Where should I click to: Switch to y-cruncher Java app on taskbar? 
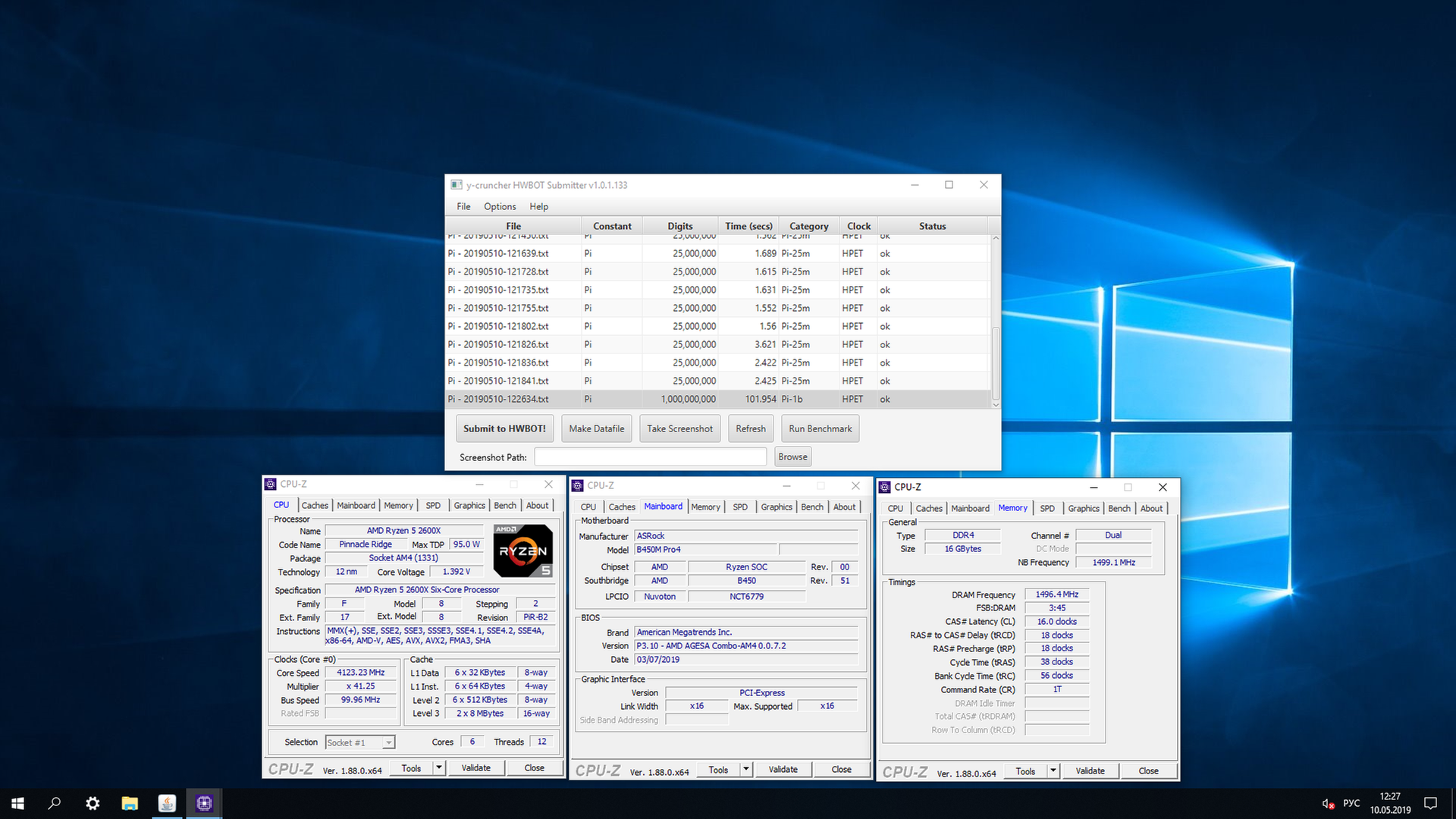[167, 803]
